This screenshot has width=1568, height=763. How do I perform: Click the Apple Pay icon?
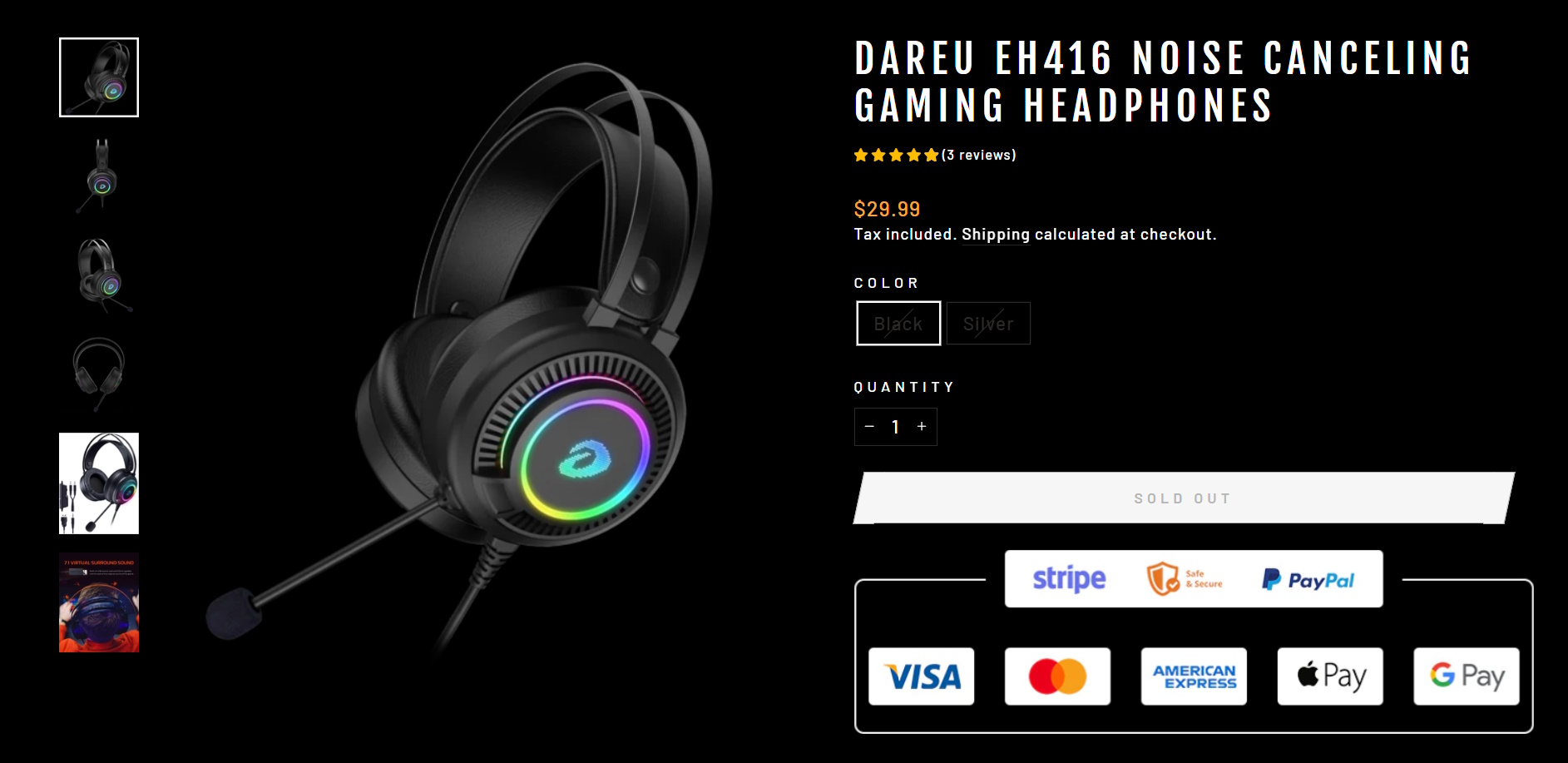(x=1330, y=676)
